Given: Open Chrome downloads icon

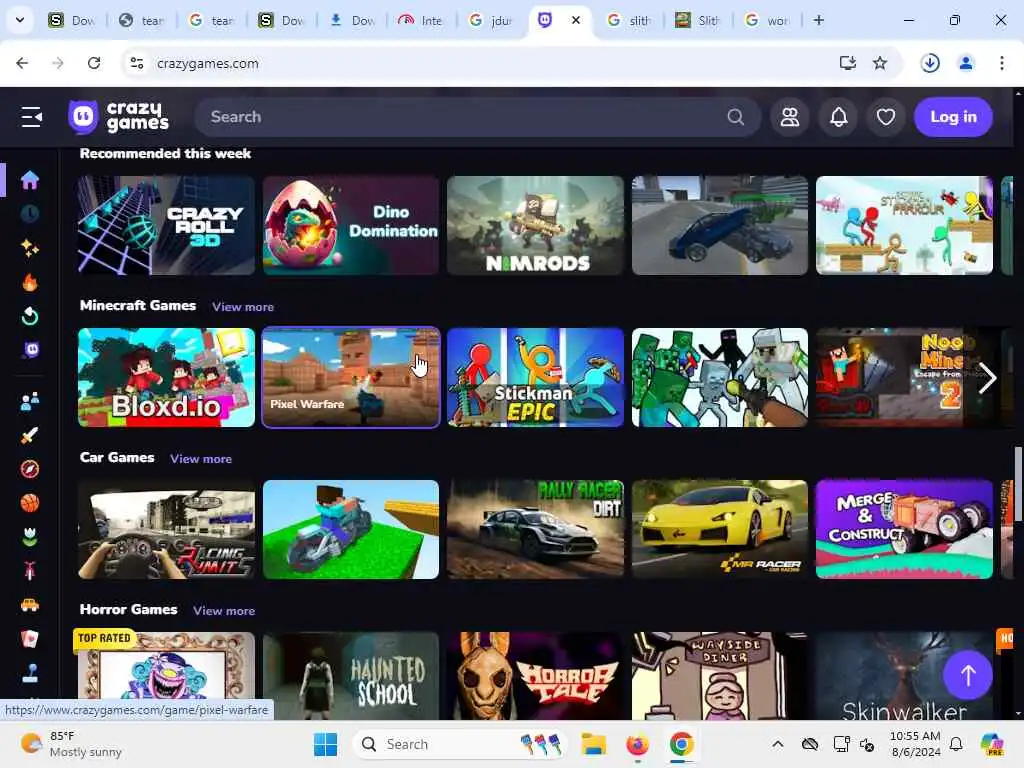Looking at the screenshot, I should 930,63.
